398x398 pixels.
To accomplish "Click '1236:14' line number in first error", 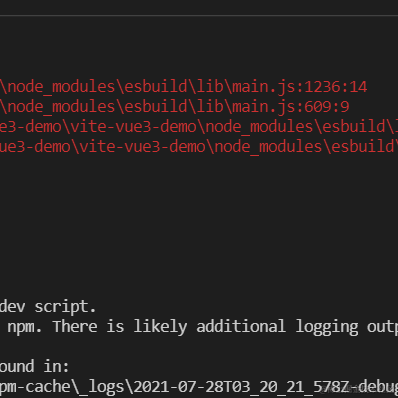I will pyautogui.click(x=336, y=87).
